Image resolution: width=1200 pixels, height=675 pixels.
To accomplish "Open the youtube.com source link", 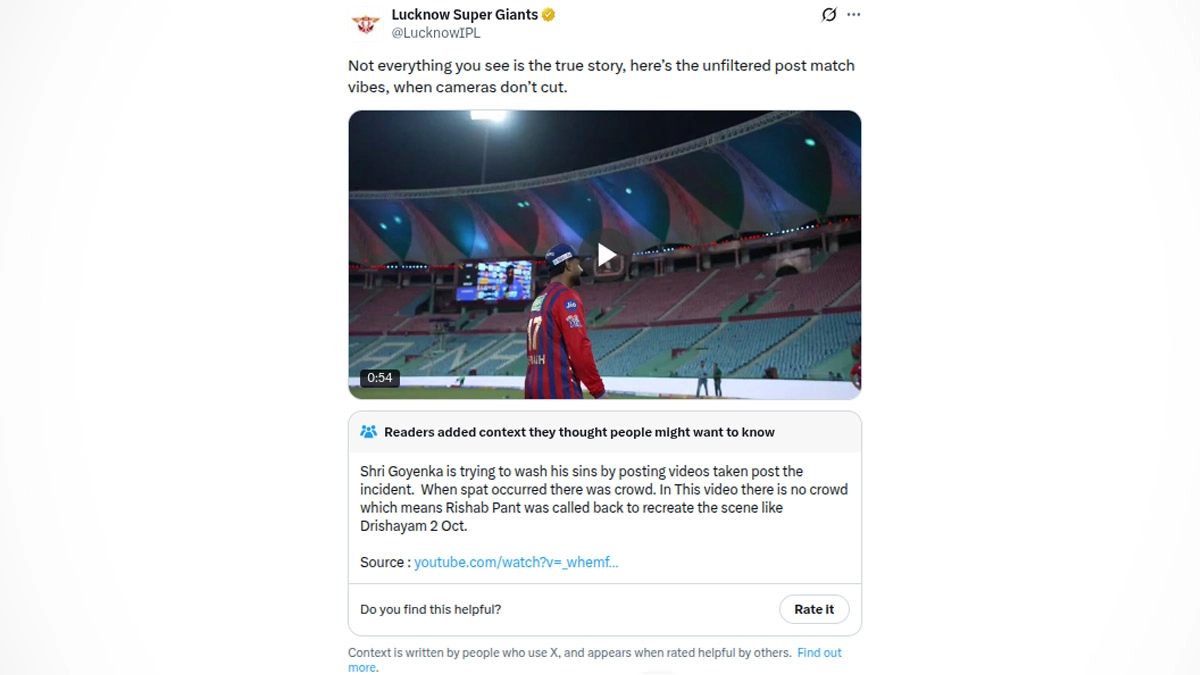I will [516, 562].
